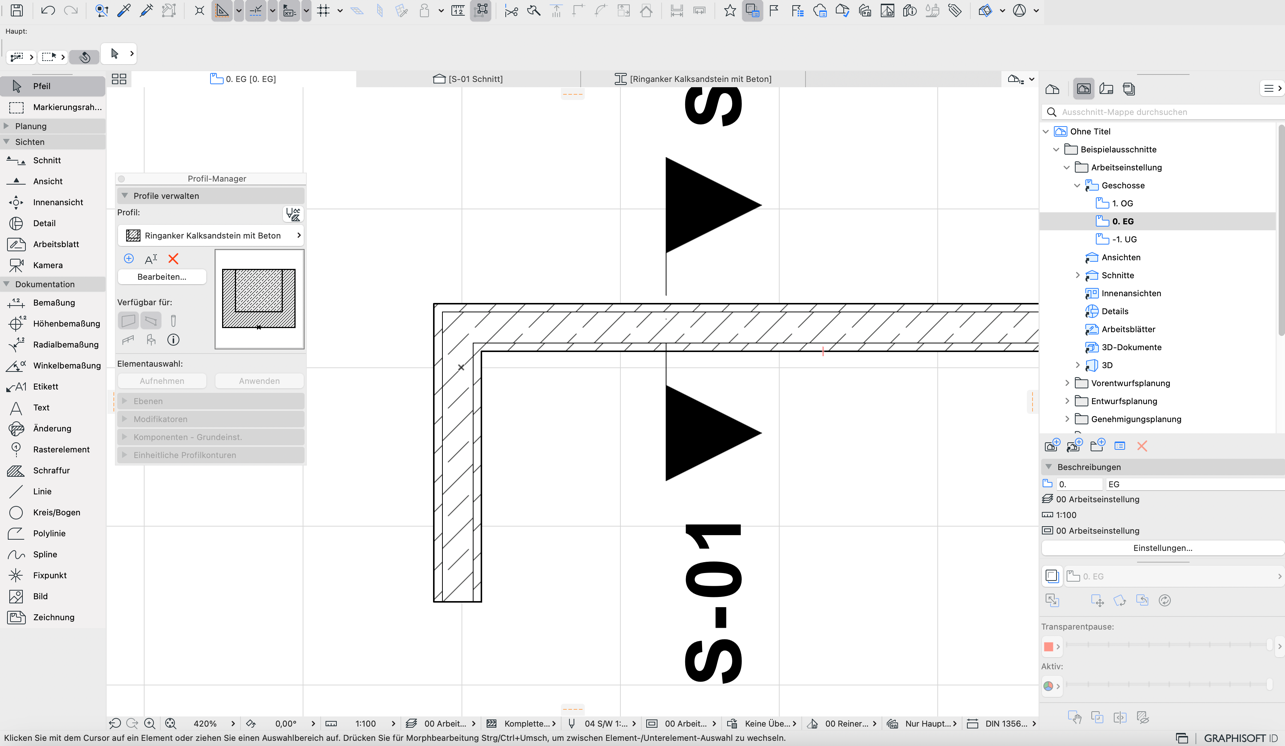Toggle the highlighted element snap button

[x=481, y=11]
